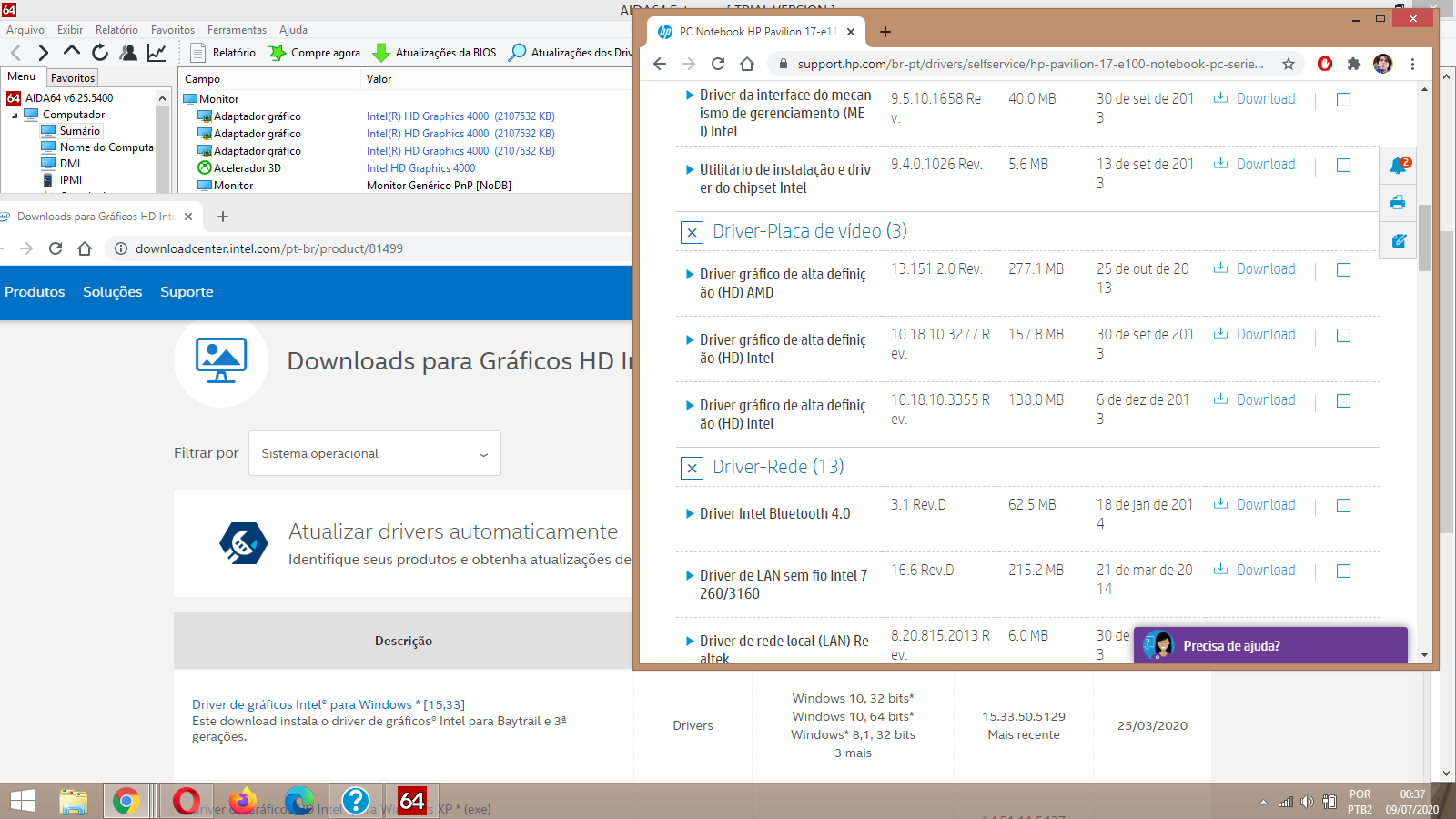Open HP notifications bell icon

[1399, 166]
